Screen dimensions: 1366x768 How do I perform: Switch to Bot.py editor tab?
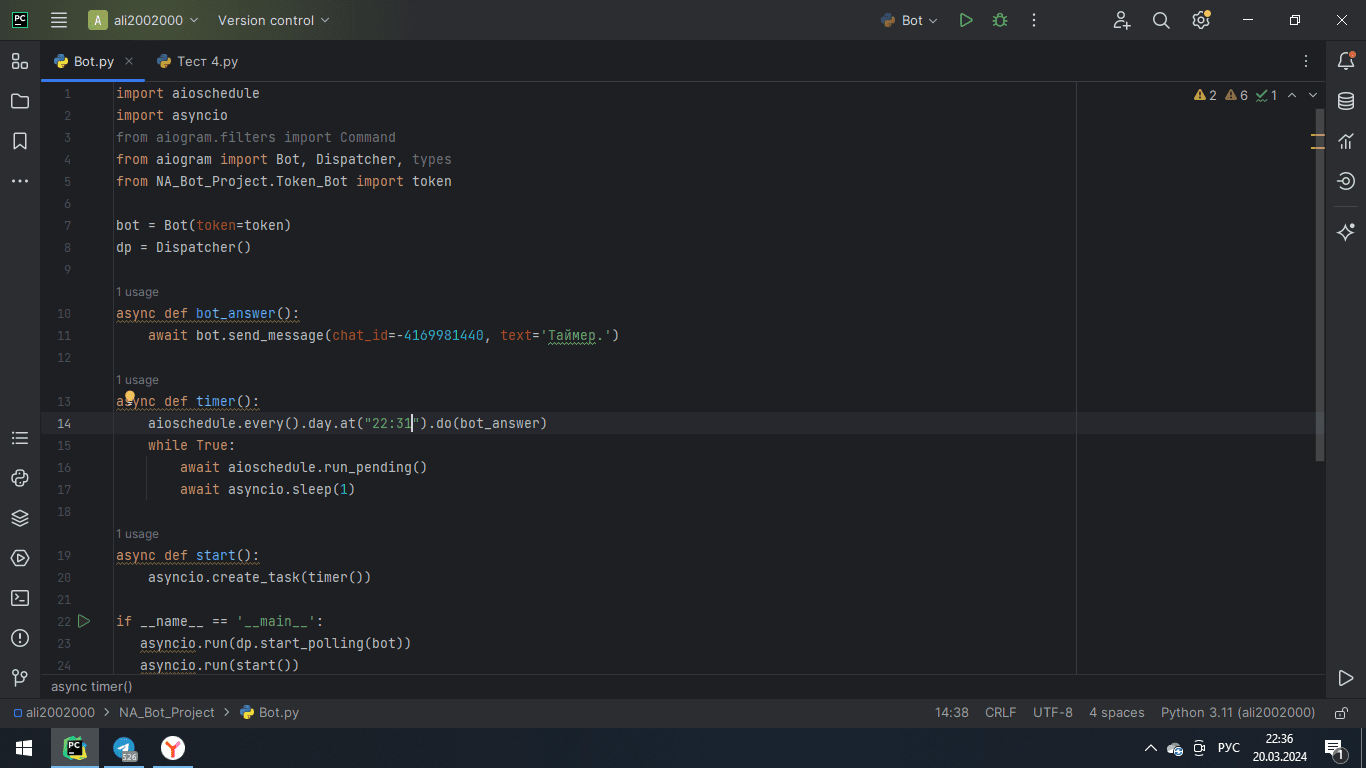click(94, 61)
